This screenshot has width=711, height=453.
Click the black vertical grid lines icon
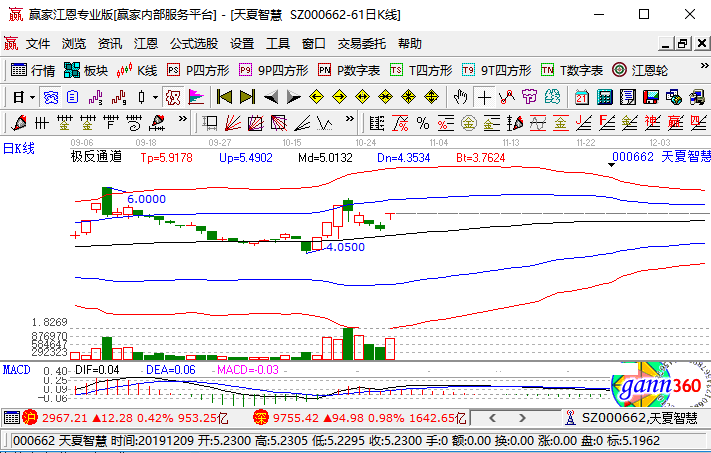coord(42,123)
